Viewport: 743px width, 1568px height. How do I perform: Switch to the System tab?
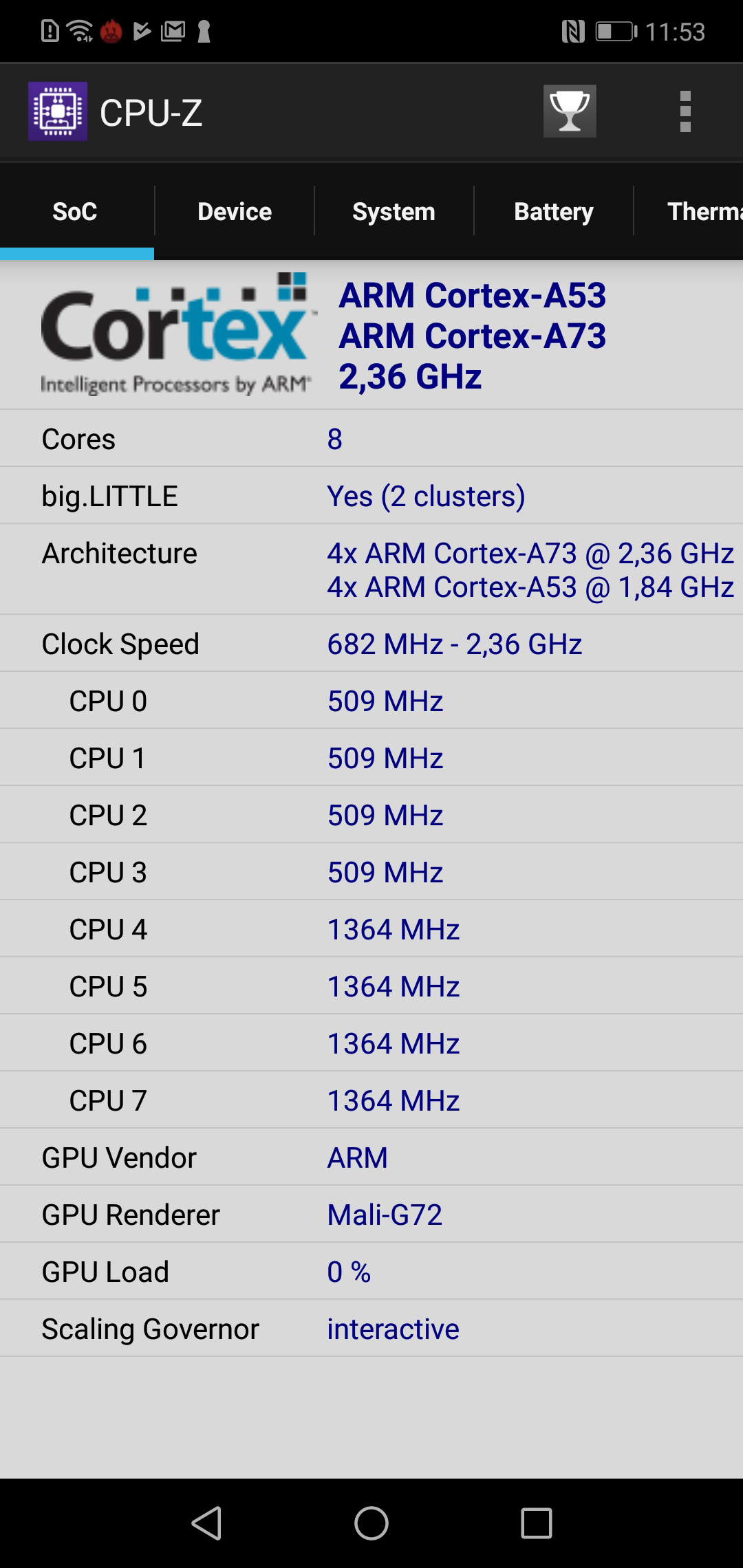pyautogui.click(x=394, y=211)
